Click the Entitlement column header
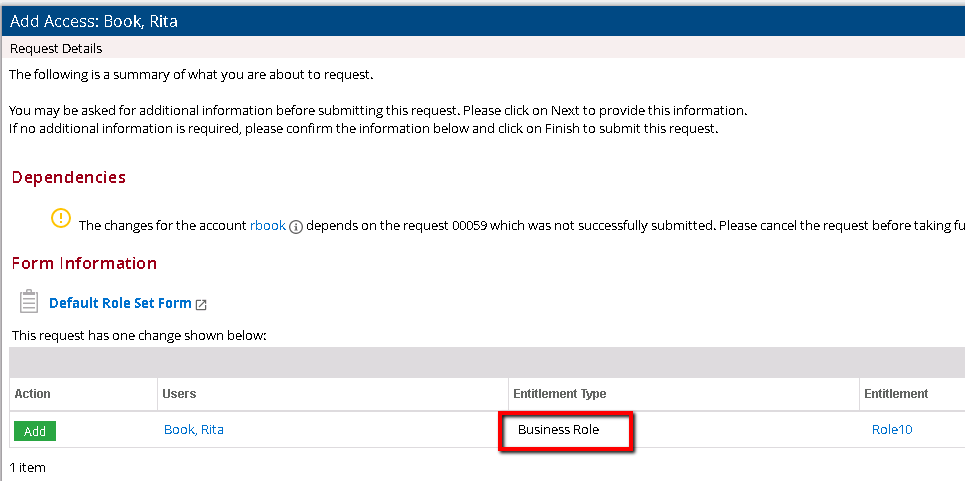 (x=896, y=394)
